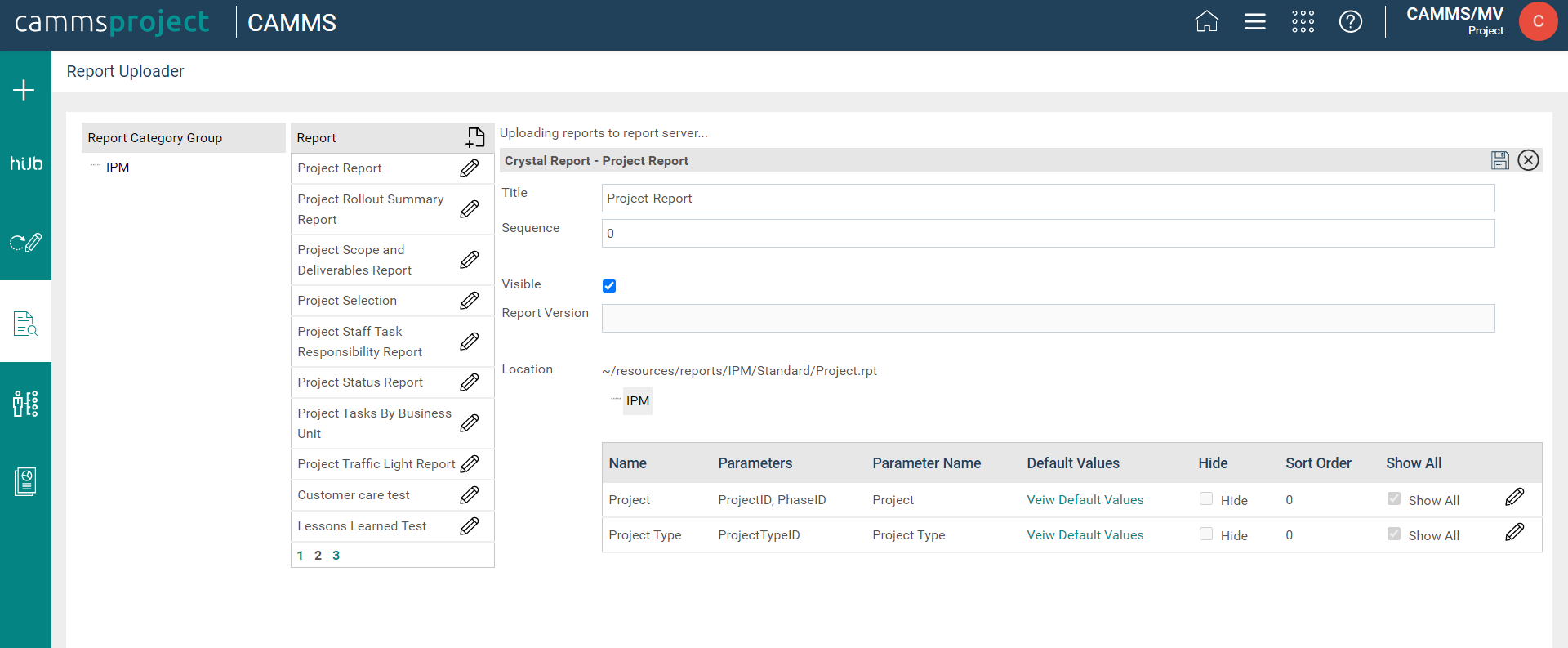1568x648 pixels.
Task: Click the report location path text
Action: coord(739,371)
